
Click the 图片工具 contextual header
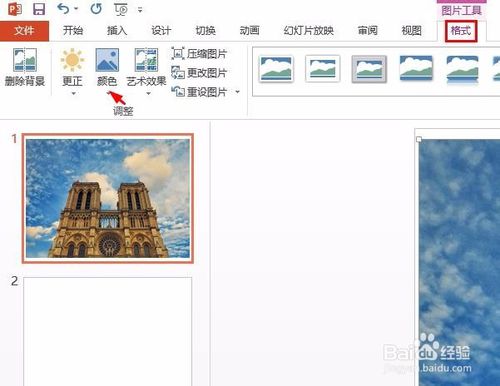coord(461,11)
